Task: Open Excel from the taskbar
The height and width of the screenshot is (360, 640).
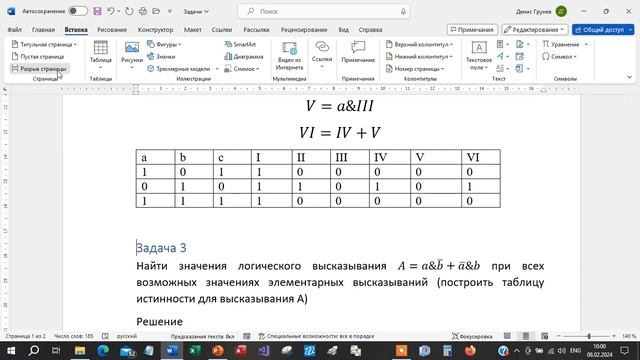Action: 195,351
